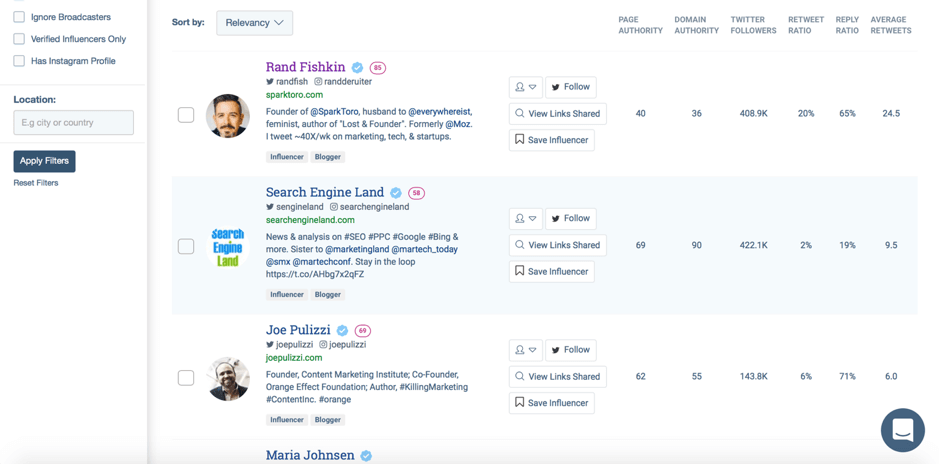Open Rand Fishkin's add-to-list dropdown
Viewport: 939px width, 464px height.
[526, 87]
